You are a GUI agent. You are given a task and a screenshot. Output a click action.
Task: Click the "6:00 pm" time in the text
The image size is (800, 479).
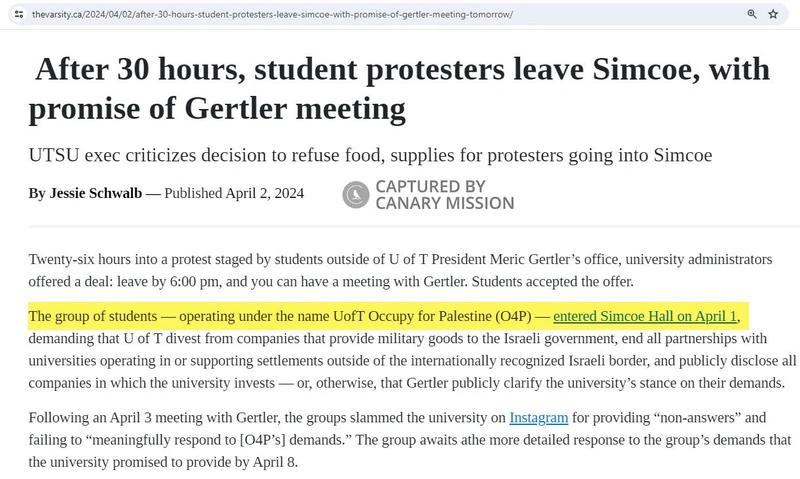click(x=293, y=282)
